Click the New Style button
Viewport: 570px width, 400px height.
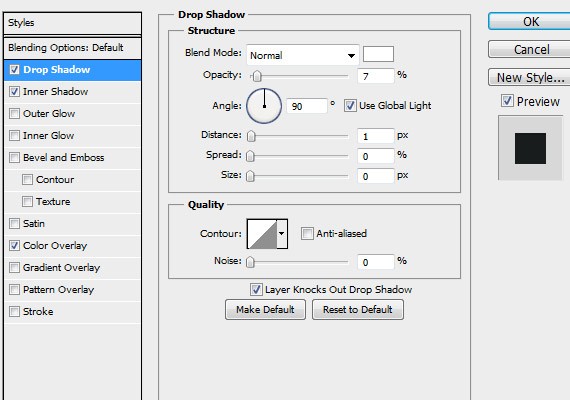[530, 77]
